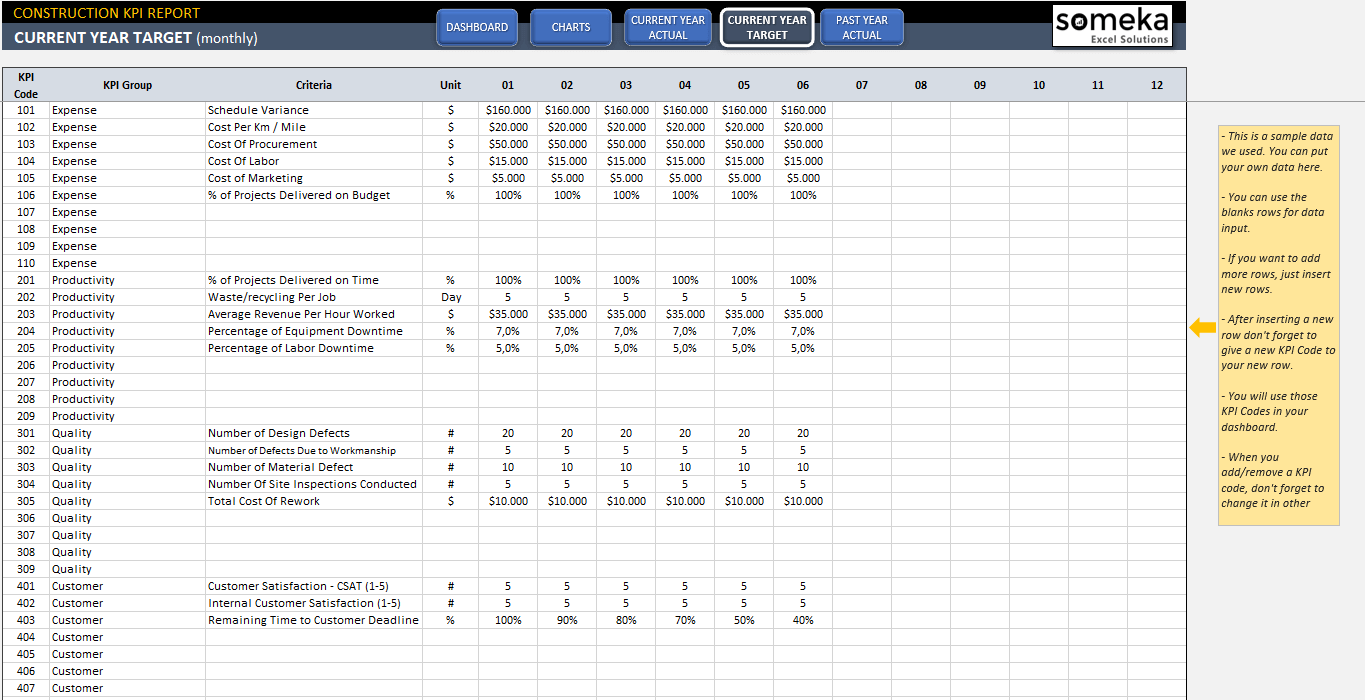Select the Schedule Variance criteria cell
Image resolution: width=1365 pixels, height=700 pixels.
tap(313, 110)
